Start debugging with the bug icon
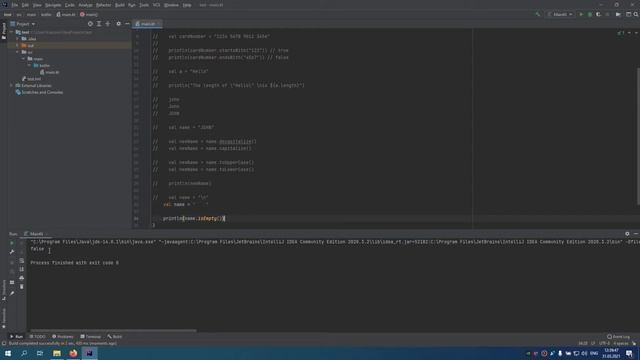This screenshot has height=360, width=640. pos(590,14)
